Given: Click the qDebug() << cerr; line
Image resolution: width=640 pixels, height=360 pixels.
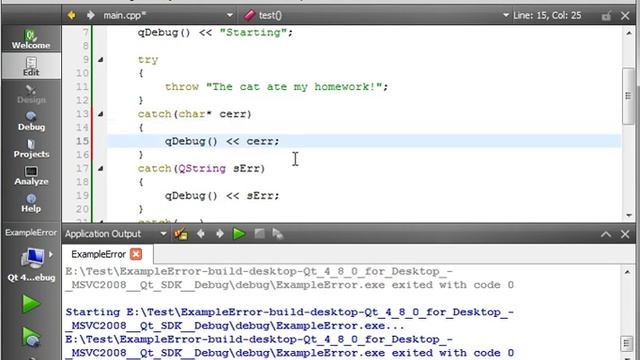Looking at the screenshot, I should tap(222, 141).
